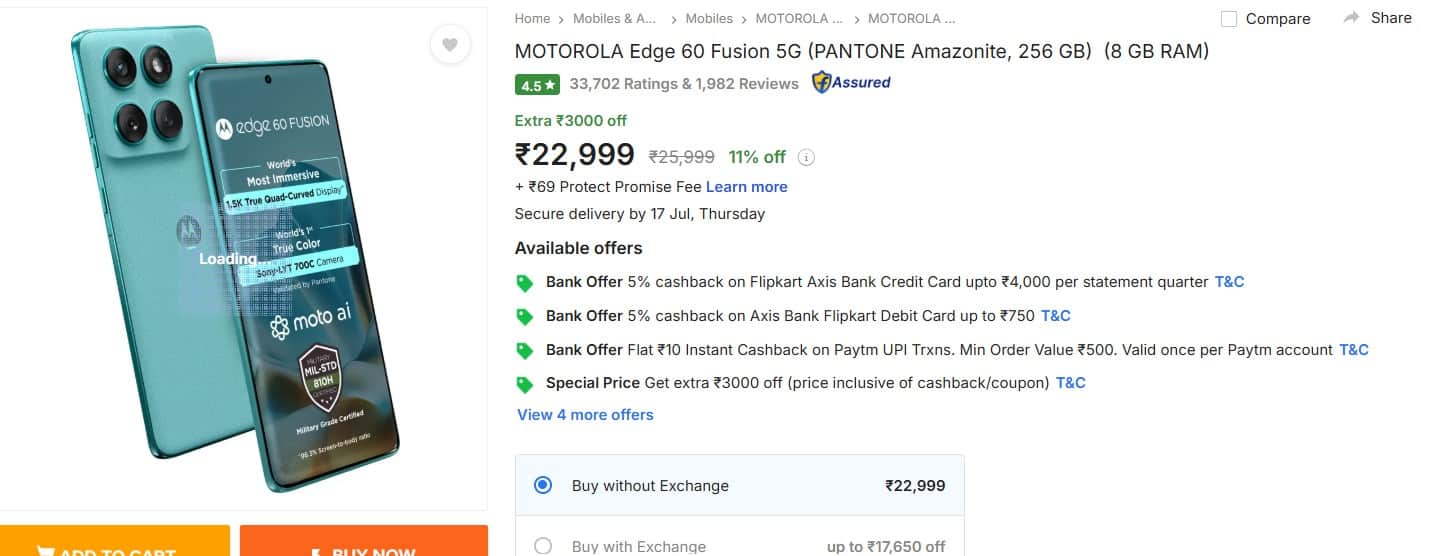Click the cart icon on Add to Cart
The image size is (1429, 556).
45,551
